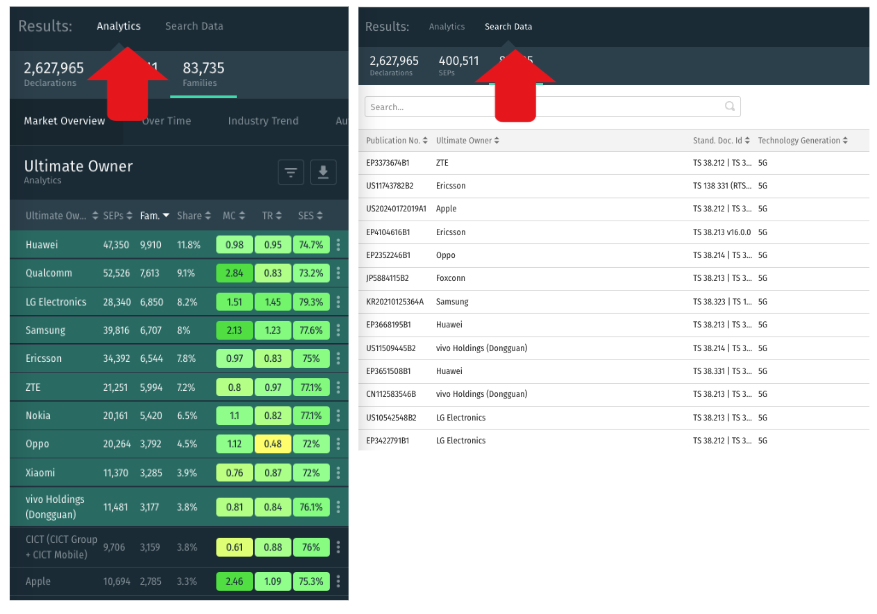Sort analytics table by MC column
This screenshot has height=614, width=877.
(233, 215)
